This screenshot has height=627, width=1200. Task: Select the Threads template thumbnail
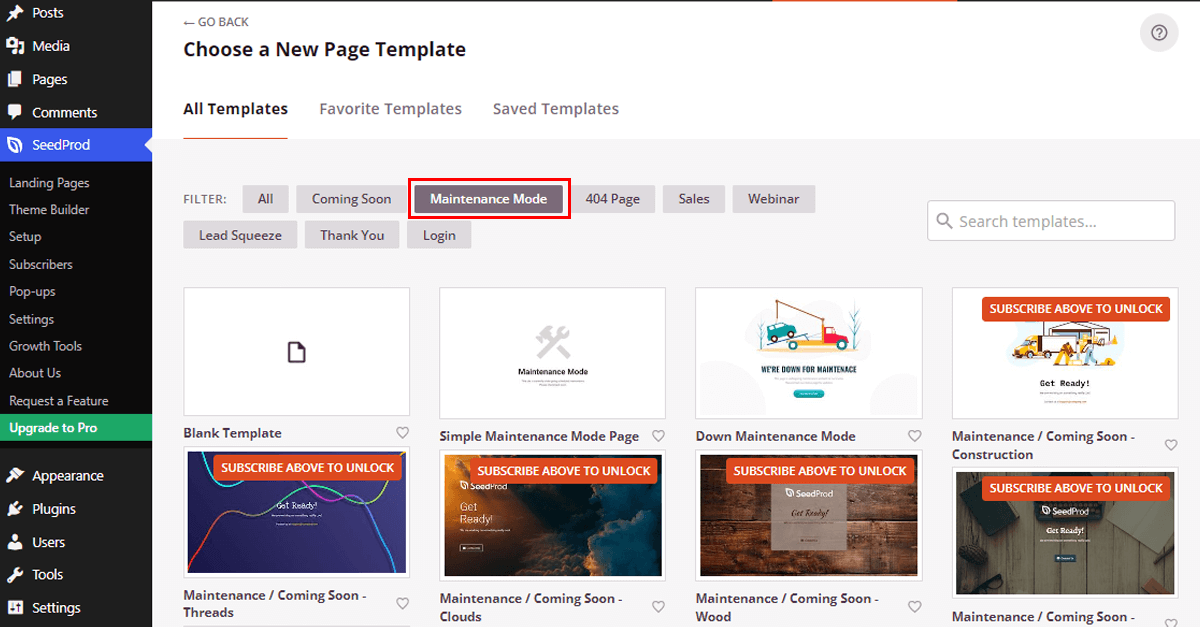pyautogui.click(x=297, y=512)
